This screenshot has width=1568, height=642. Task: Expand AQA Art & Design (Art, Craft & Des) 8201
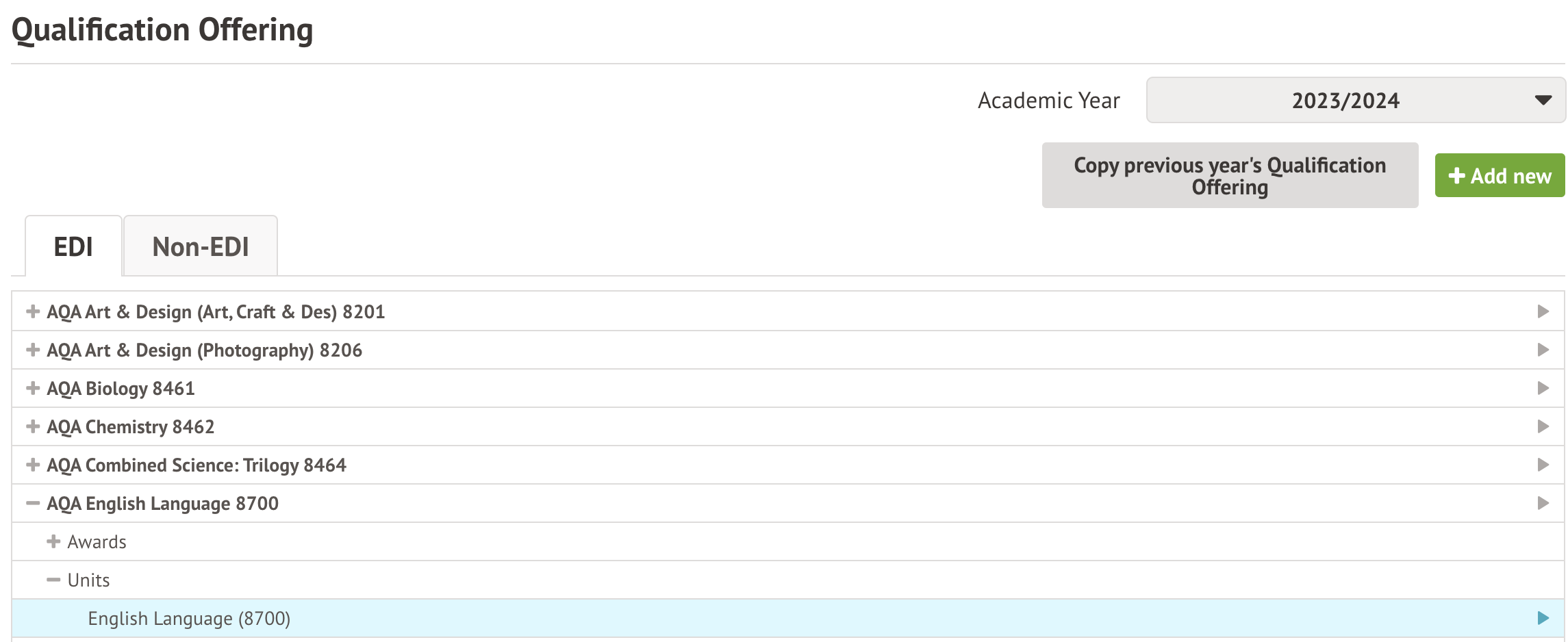pos(32,311)
